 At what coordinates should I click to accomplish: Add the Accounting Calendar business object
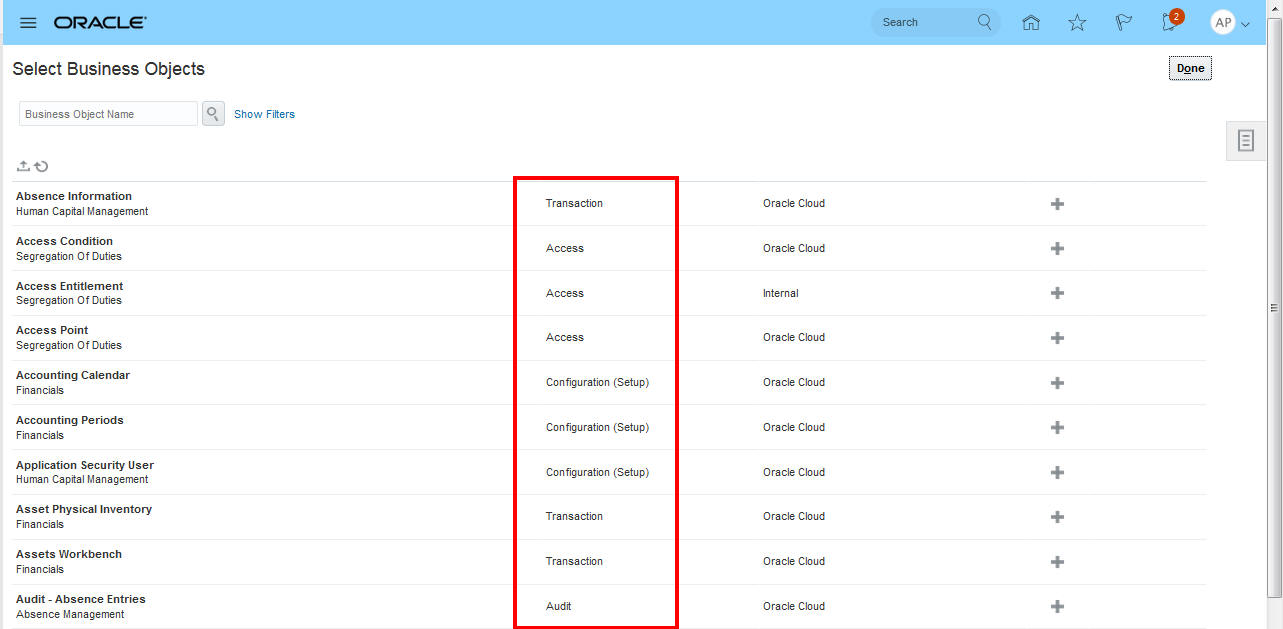[1057, 383]
